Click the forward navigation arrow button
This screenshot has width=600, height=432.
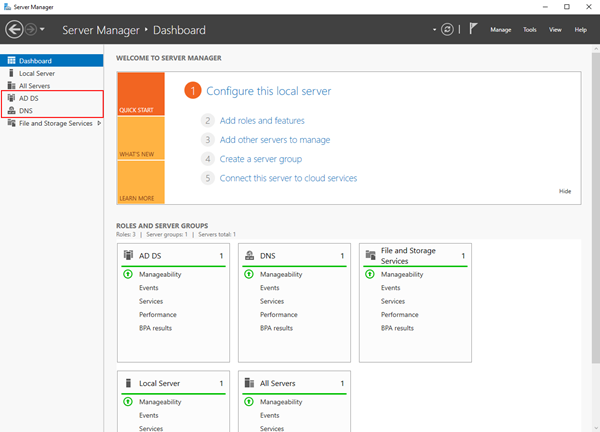point(31,29)
